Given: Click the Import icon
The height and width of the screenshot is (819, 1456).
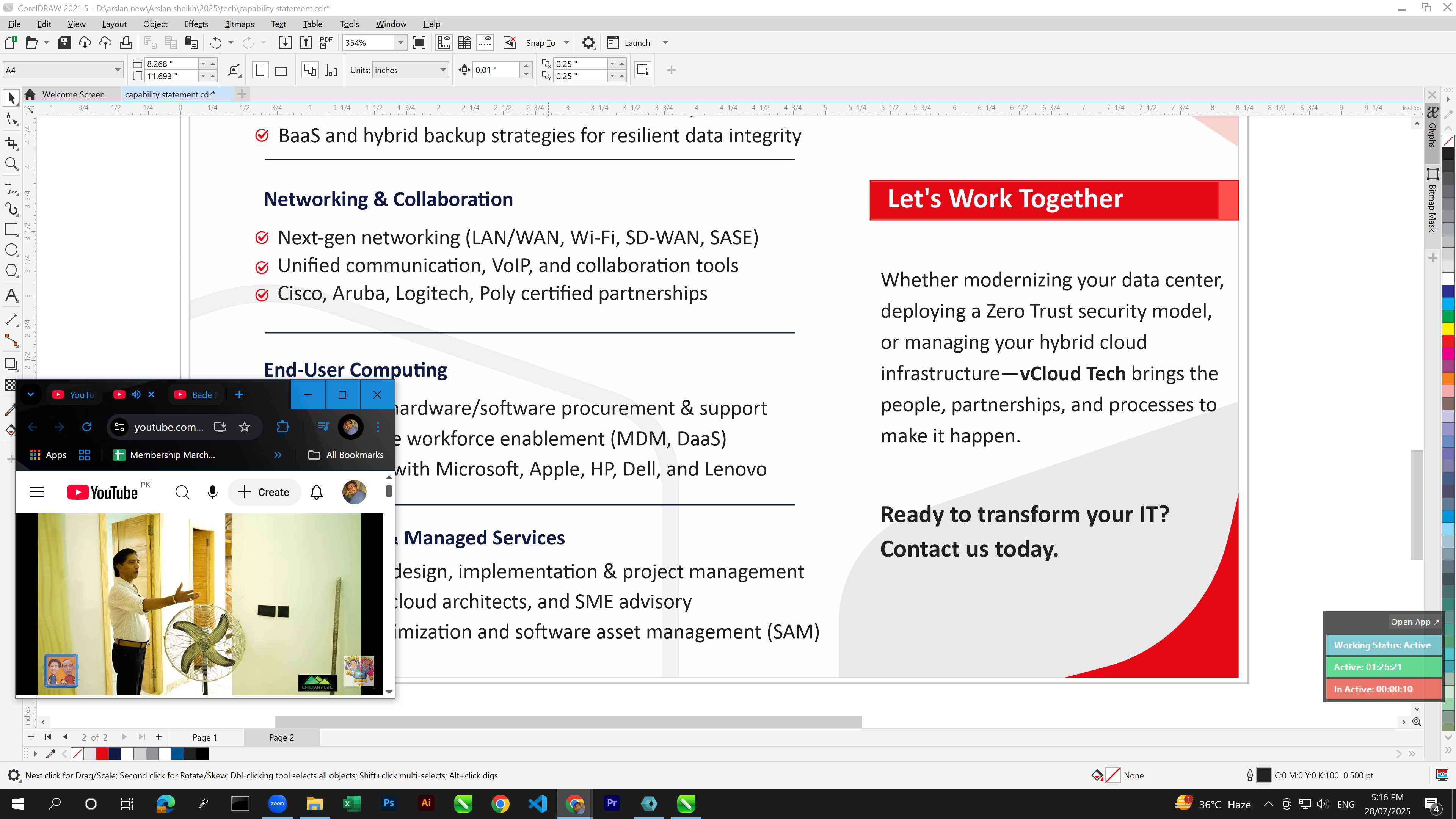Looking at the screenshot, I should pos(286,42).
